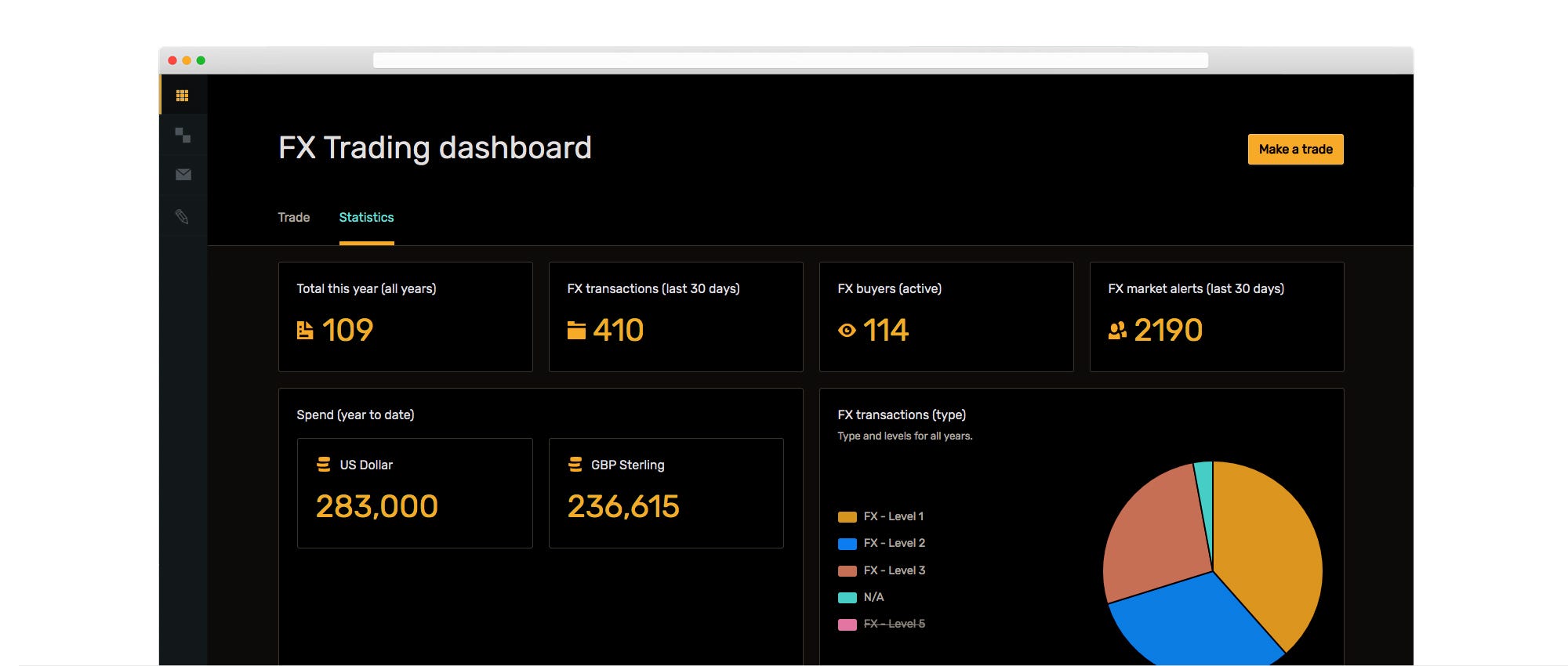1568x666 pixels.
Task: Click the browser address bar
Action: coord(790,60)
